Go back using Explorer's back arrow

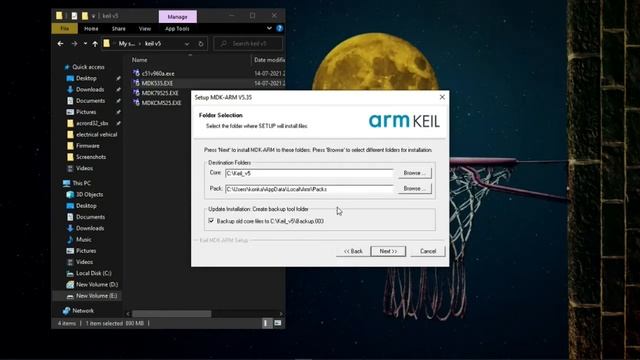[x=60, y=44]
